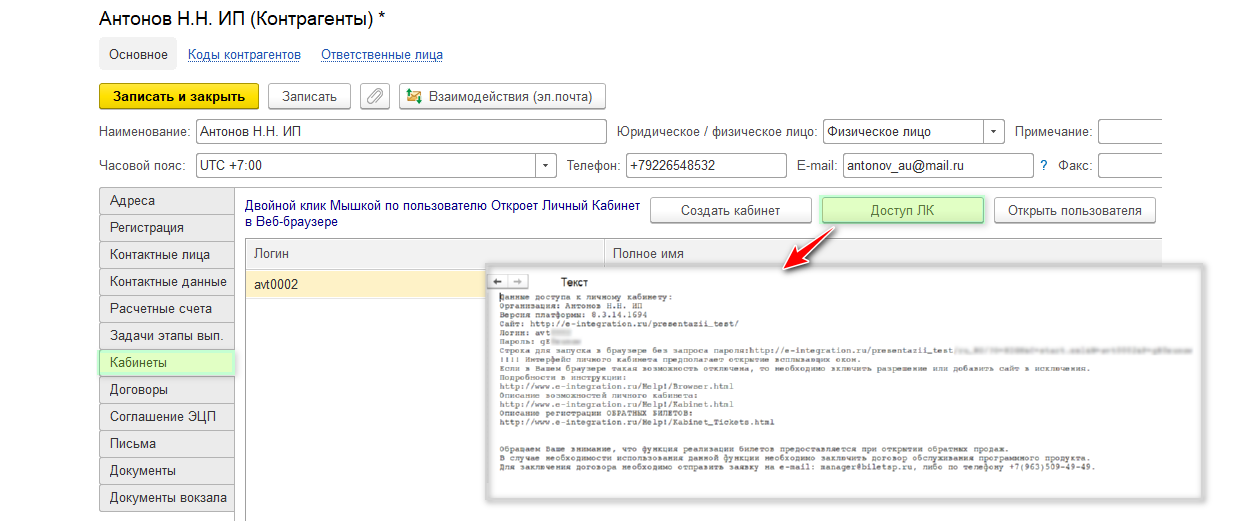Screen dimensions: 1259x521
Task: Click the Открыть пользователя button
Action: tap(1074, 210)
